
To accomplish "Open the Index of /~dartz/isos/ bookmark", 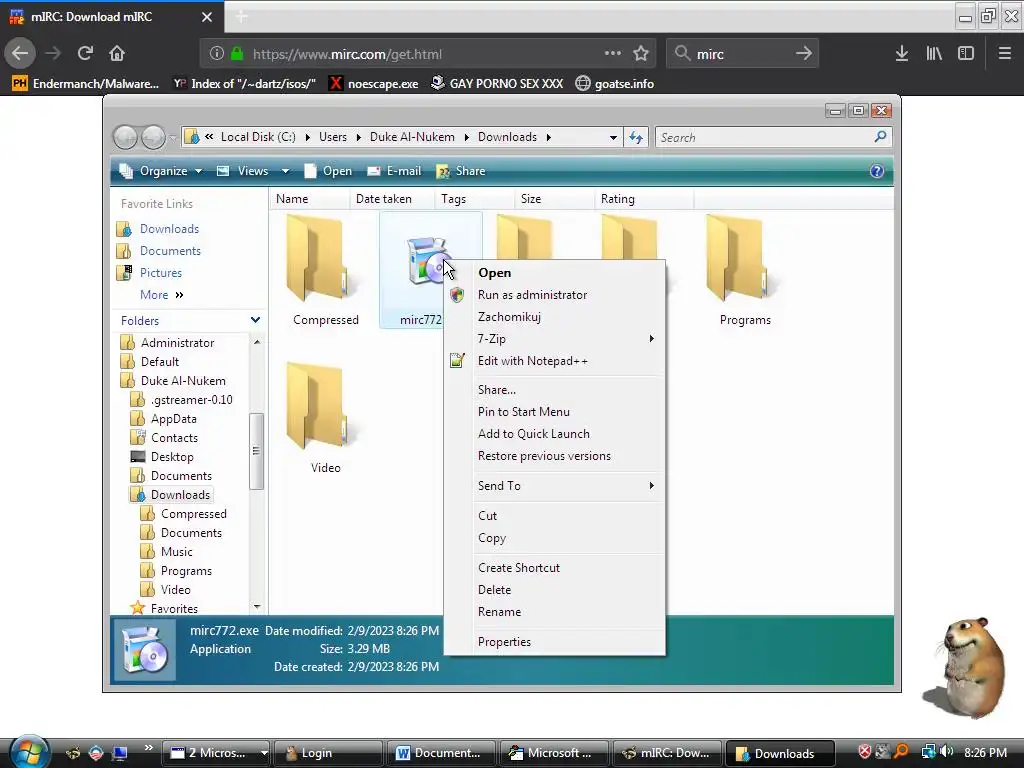I will pos(244,84).
